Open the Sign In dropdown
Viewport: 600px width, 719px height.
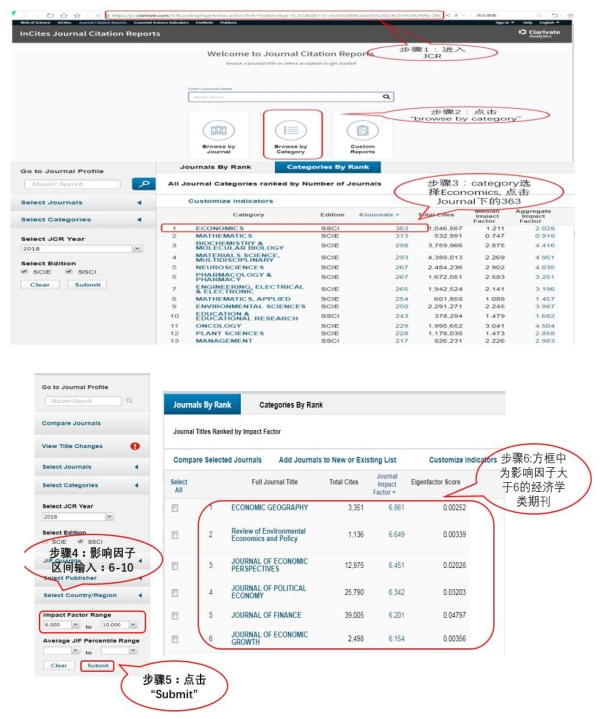(505, 22)
